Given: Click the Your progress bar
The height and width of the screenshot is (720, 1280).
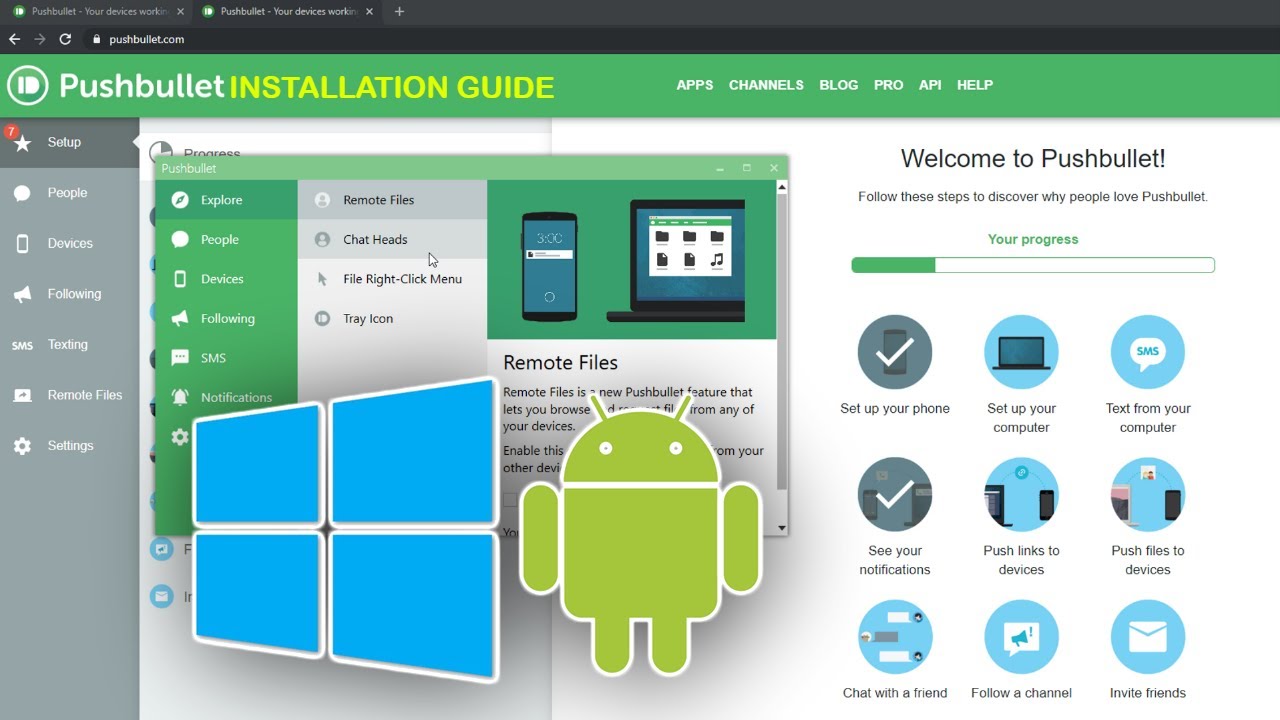Looking at the screenshot, I should [1033, 265].
